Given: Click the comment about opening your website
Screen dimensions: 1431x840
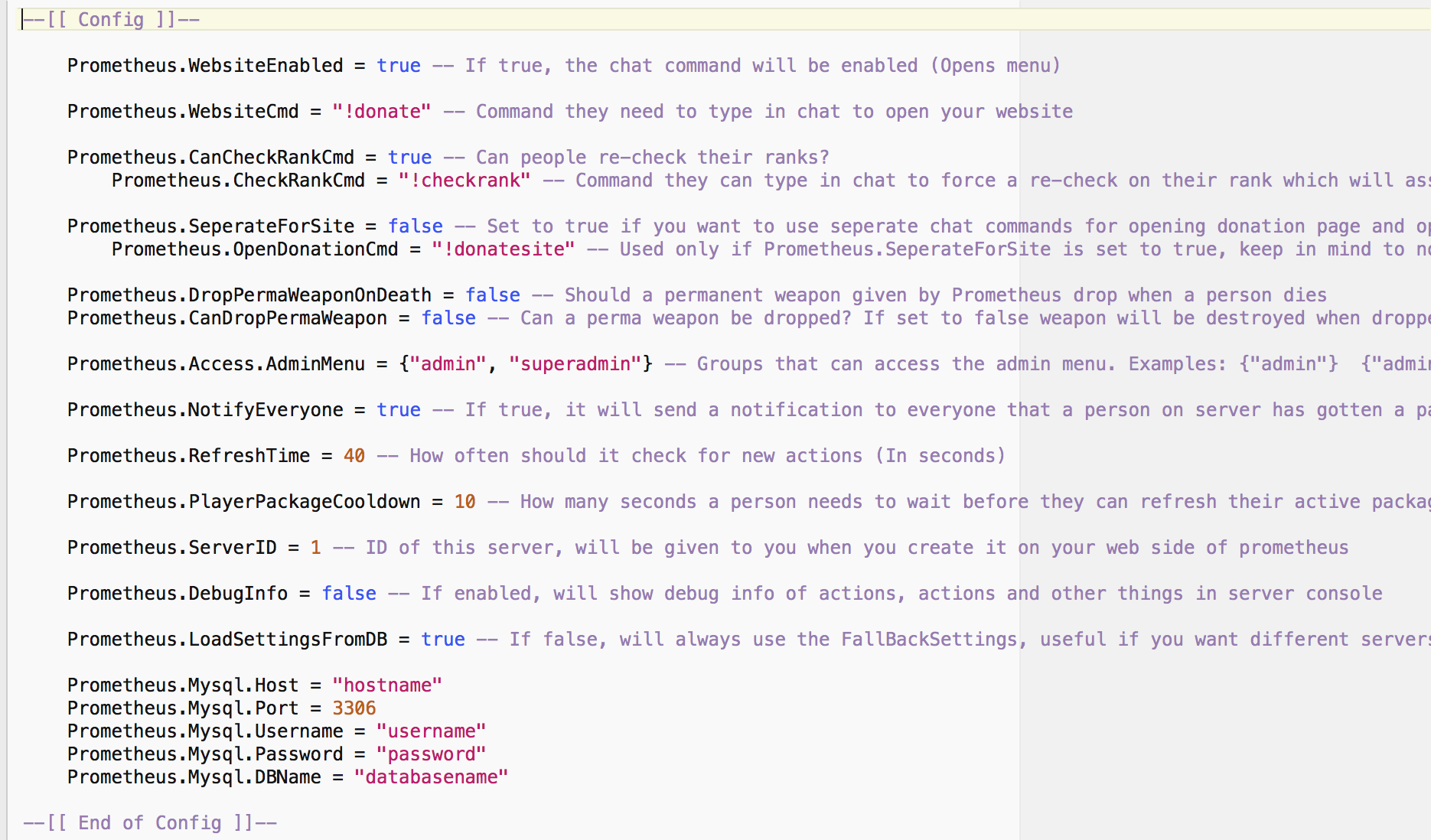Looking at the screenshot, I should point(758,112).
